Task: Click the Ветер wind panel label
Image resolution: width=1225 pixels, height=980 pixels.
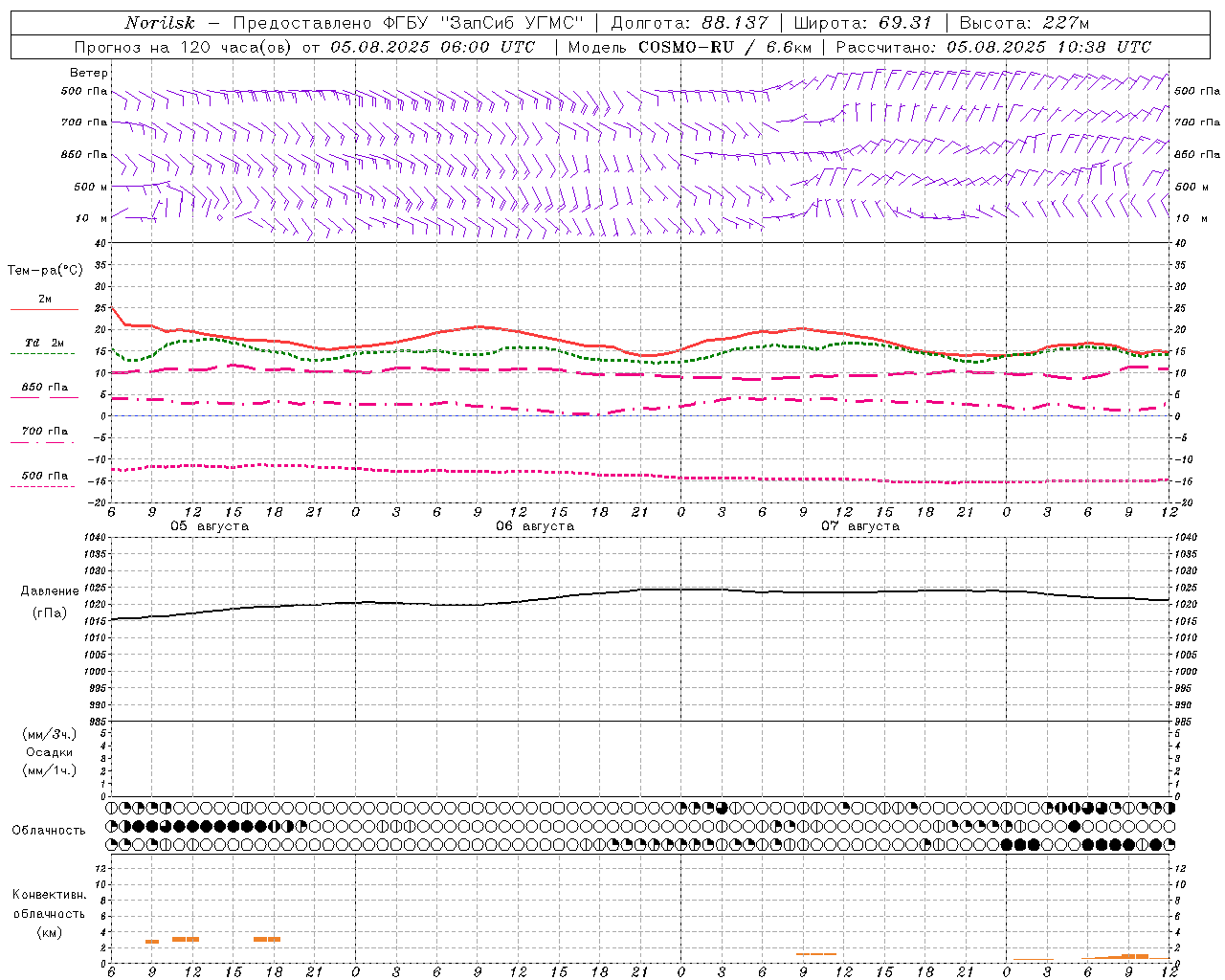Action: coord(88,73)
